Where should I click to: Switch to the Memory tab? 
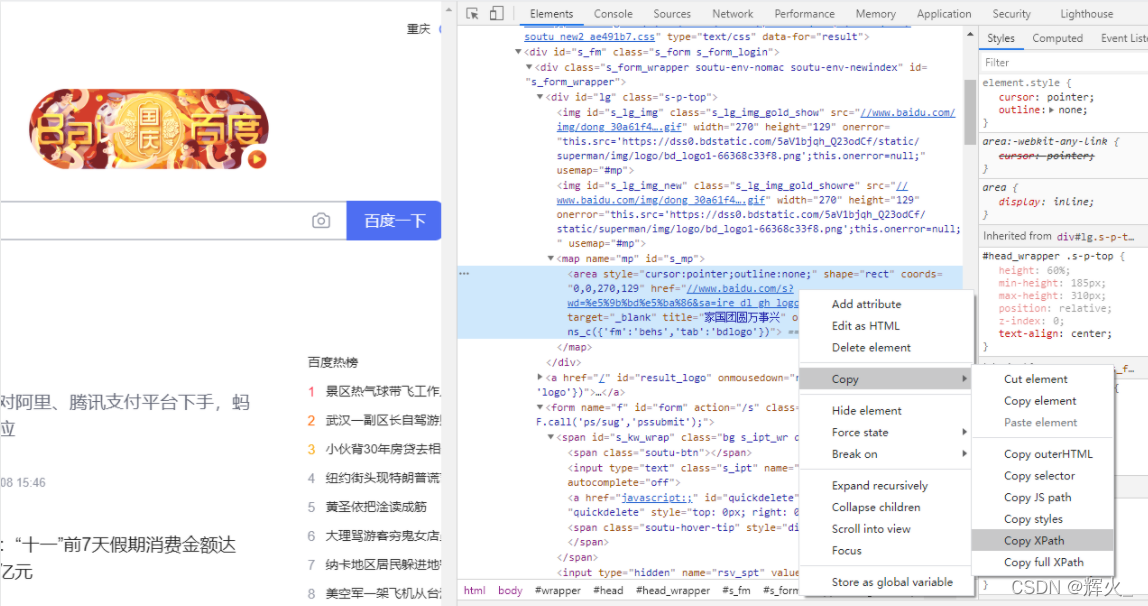pyautogui.click(x=875, y=13)
